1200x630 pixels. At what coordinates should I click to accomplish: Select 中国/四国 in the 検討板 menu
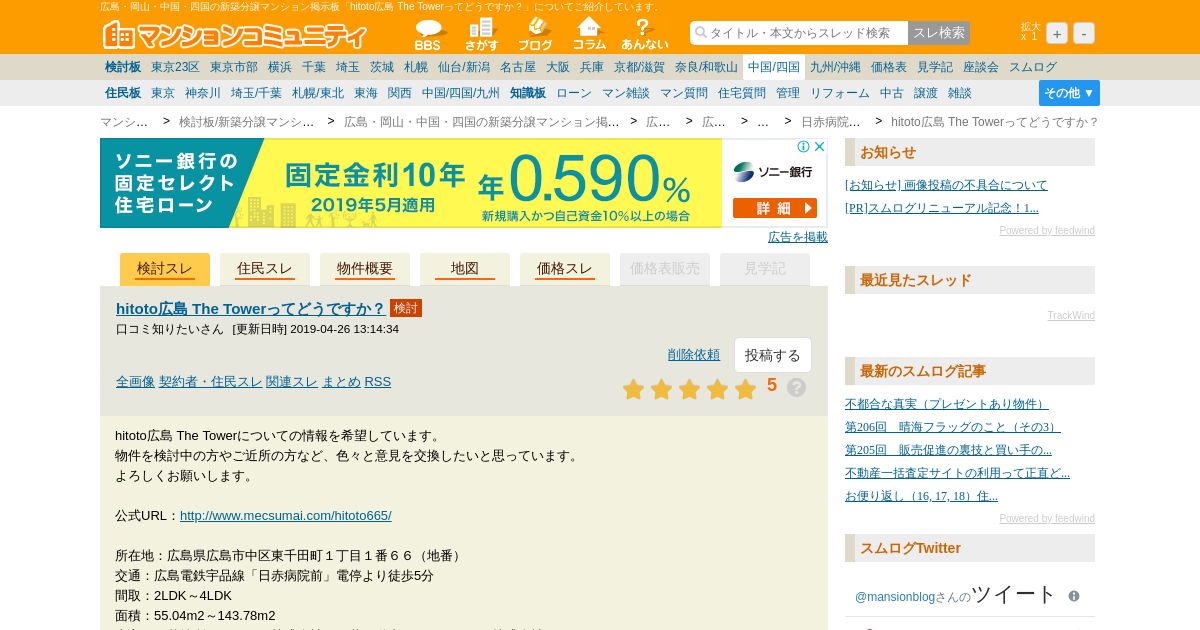tap(774, 67)
